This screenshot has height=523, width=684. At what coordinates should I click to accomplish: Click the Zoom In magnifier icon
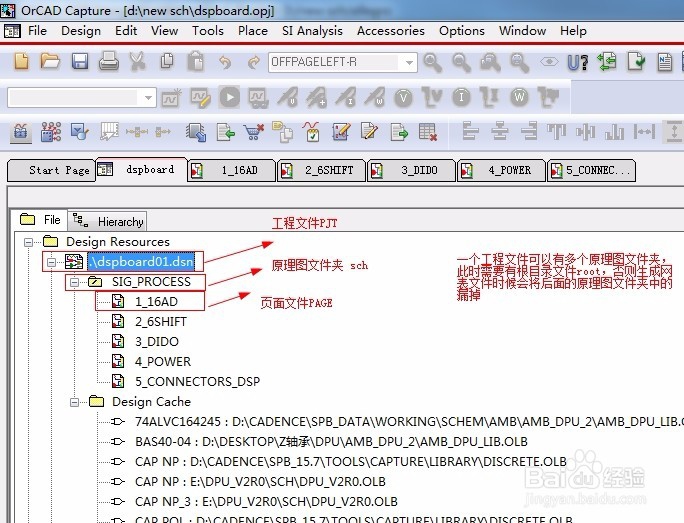(433, 62)
